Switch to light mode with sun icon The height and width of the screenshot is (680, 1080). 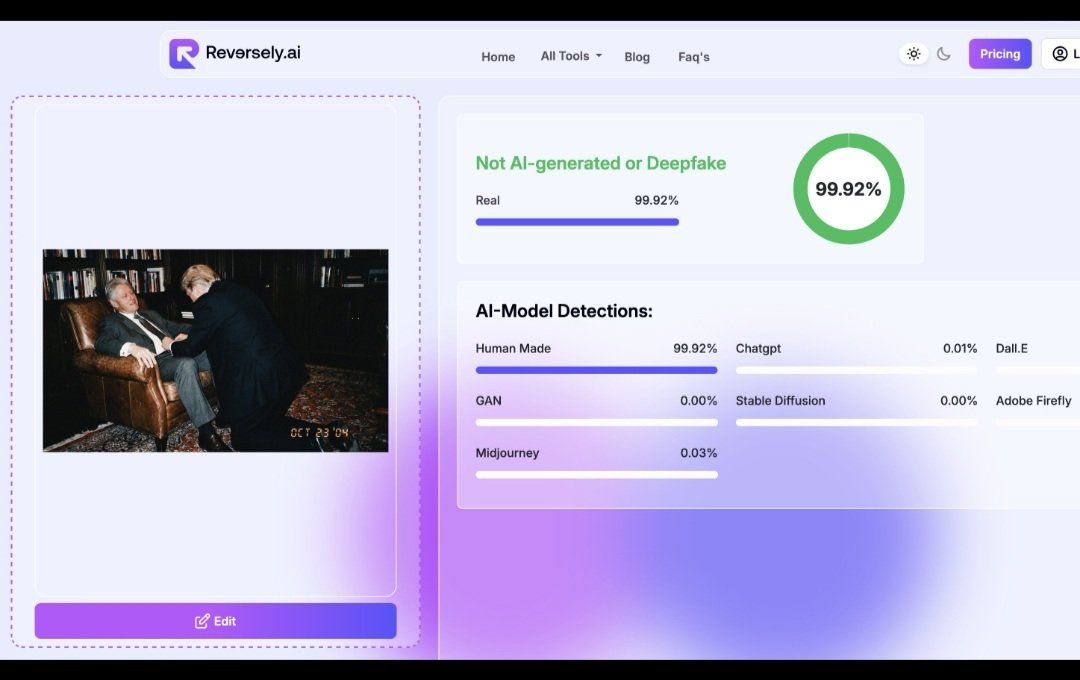click(x=913, y=54)
